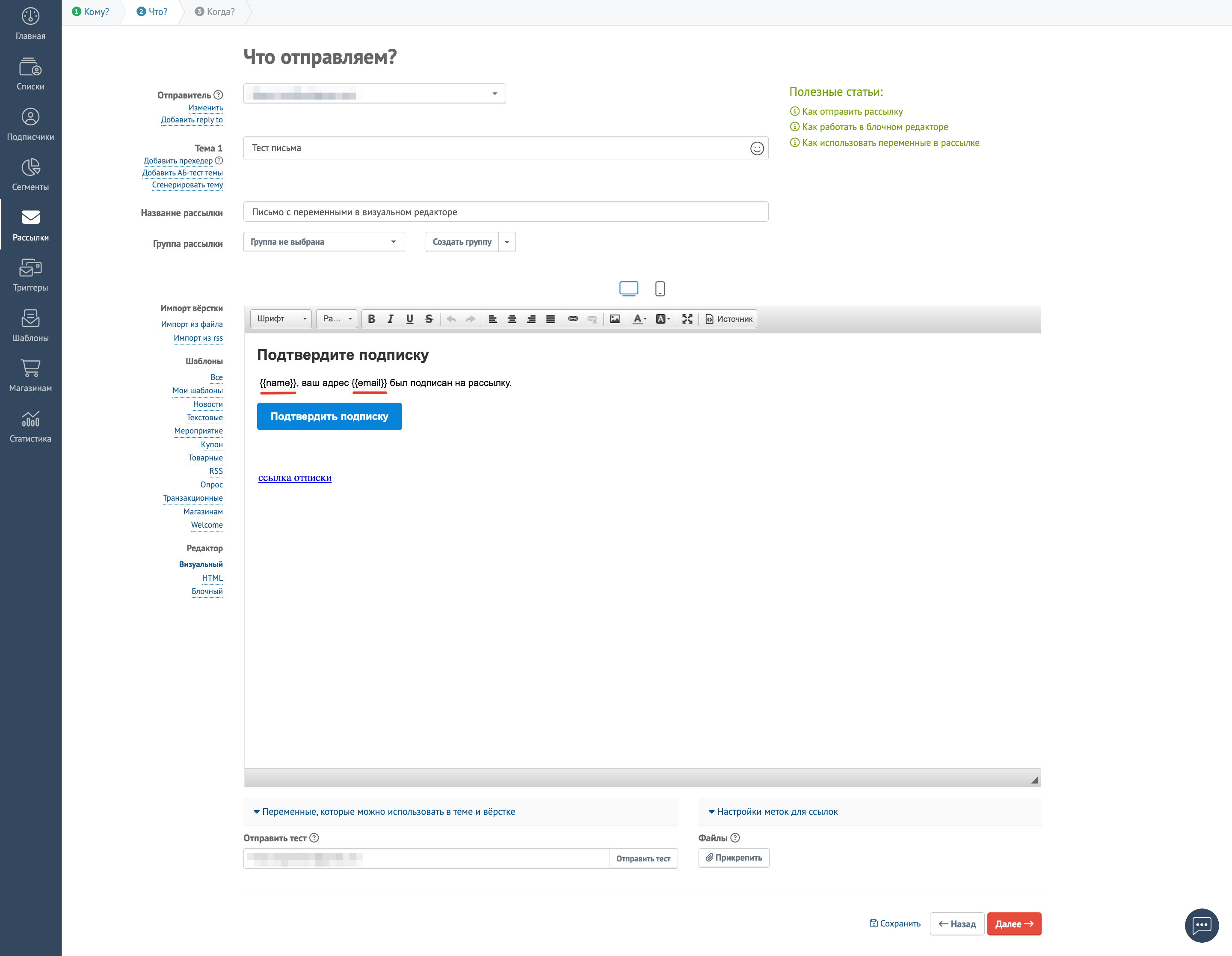Open the Группа не выбрана dropdown
The width and height of the screenshot is (1232, 956).
tap(324, 241)
